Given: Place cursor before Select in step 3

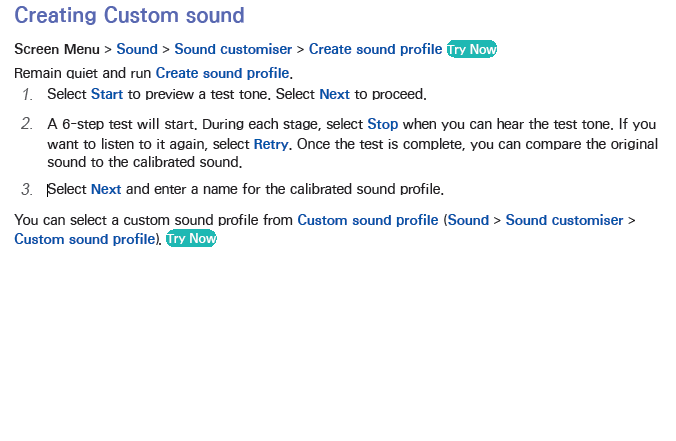Looking at the screenshot, I should 47,190.
